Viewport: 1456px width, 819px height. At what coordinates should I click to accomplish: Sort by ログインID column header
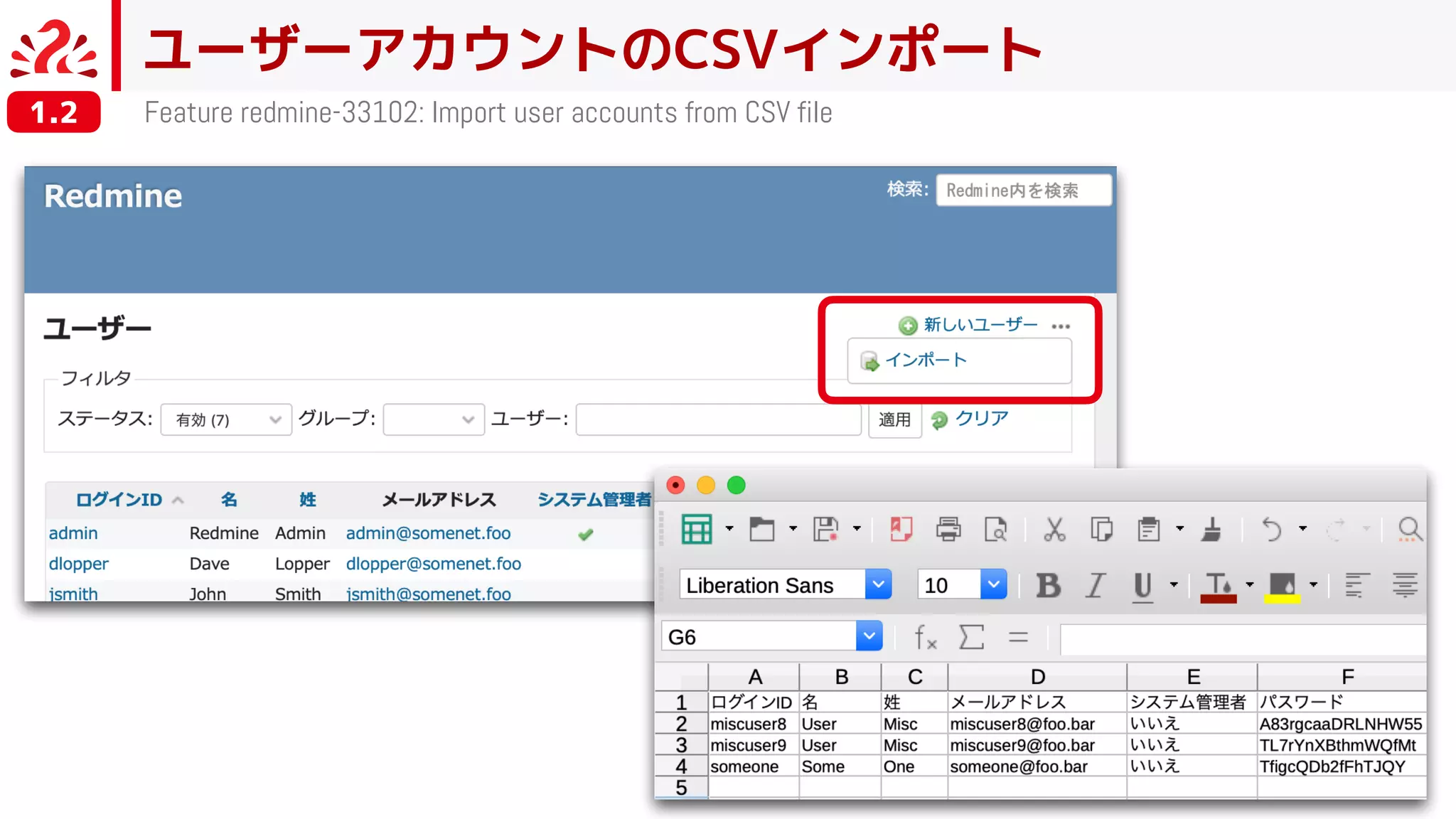pos(119,500)
